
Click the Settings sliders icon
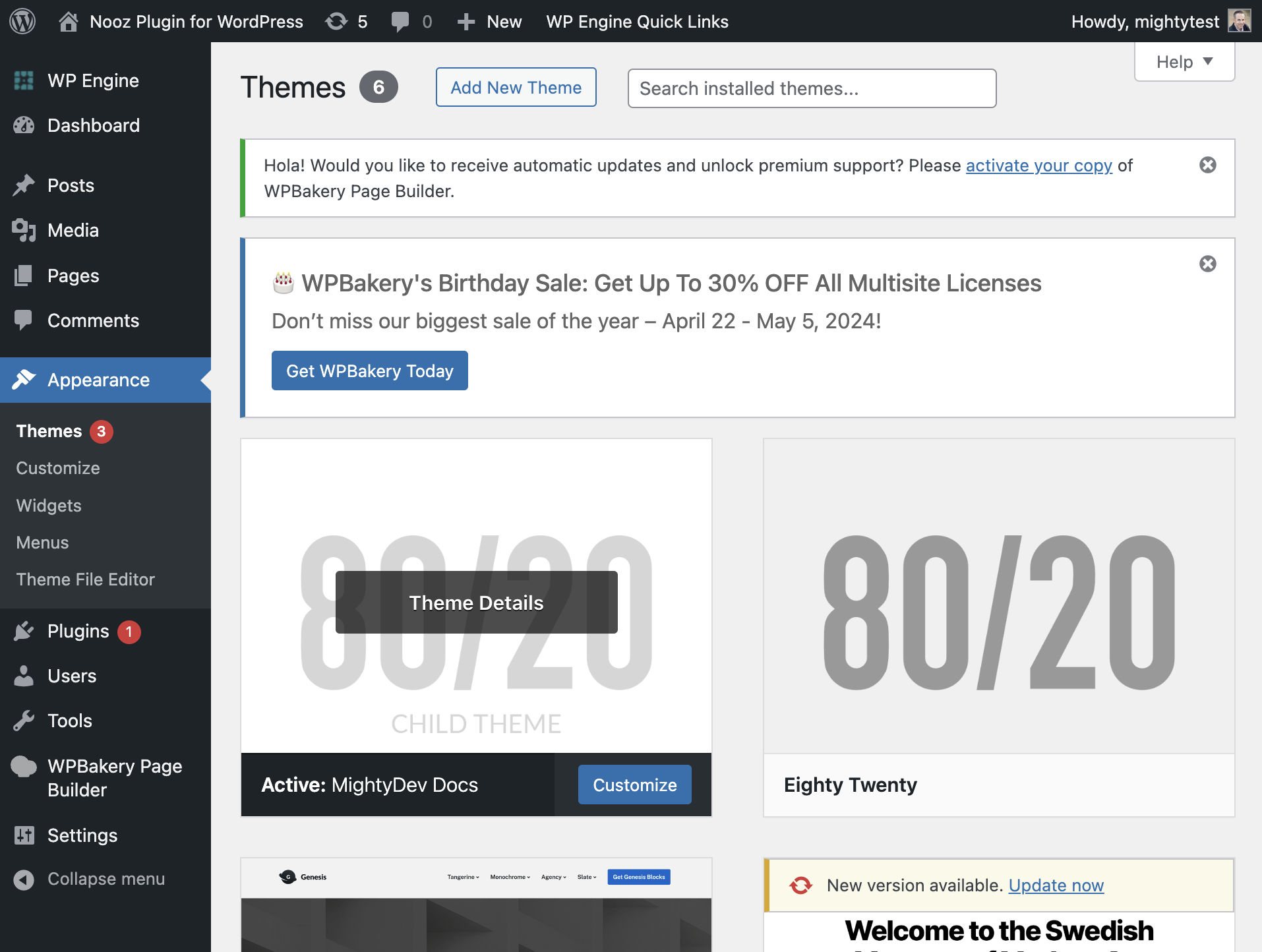[x=24, y=835]
